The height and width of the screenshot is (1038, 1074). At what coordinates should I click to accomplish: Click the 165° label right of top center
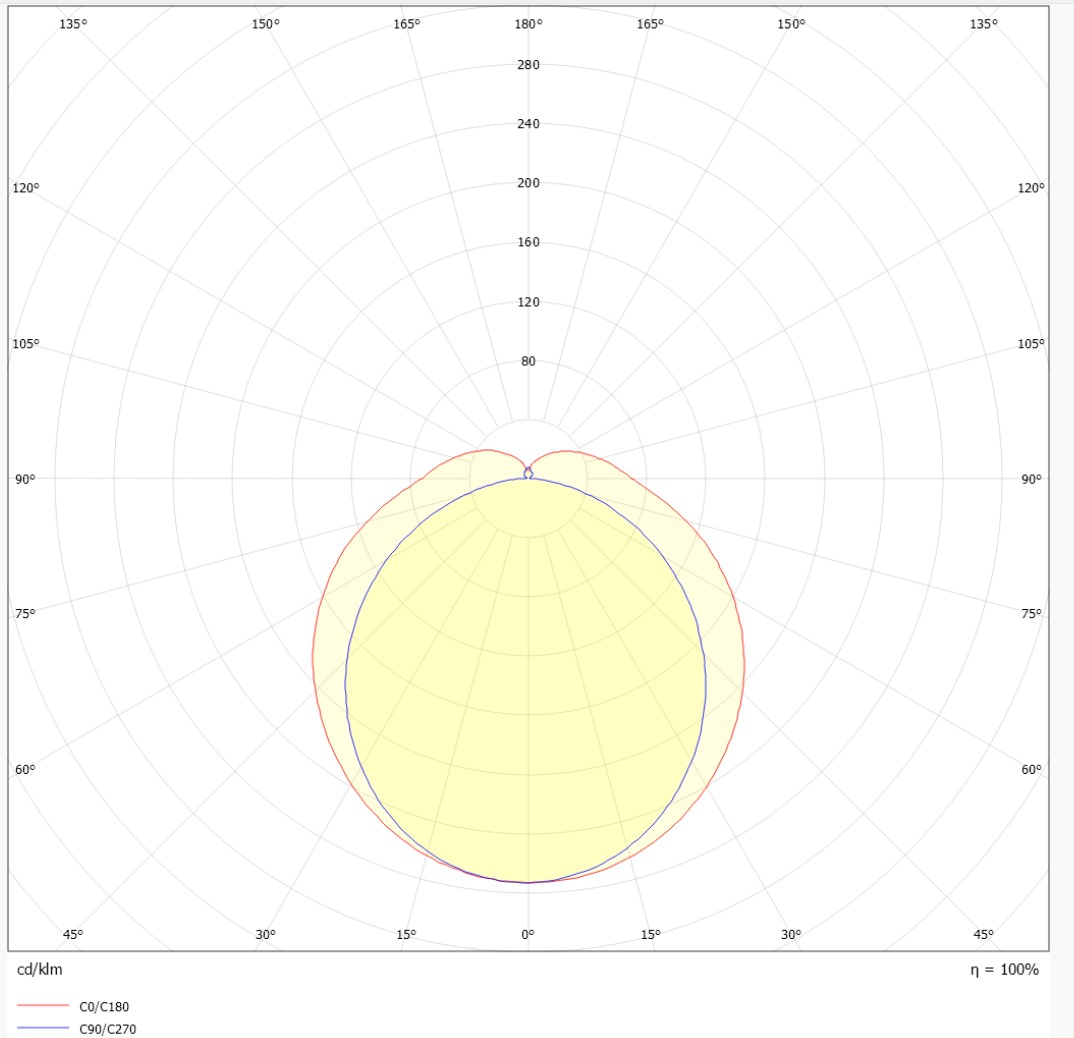click(x=650, y=24)
